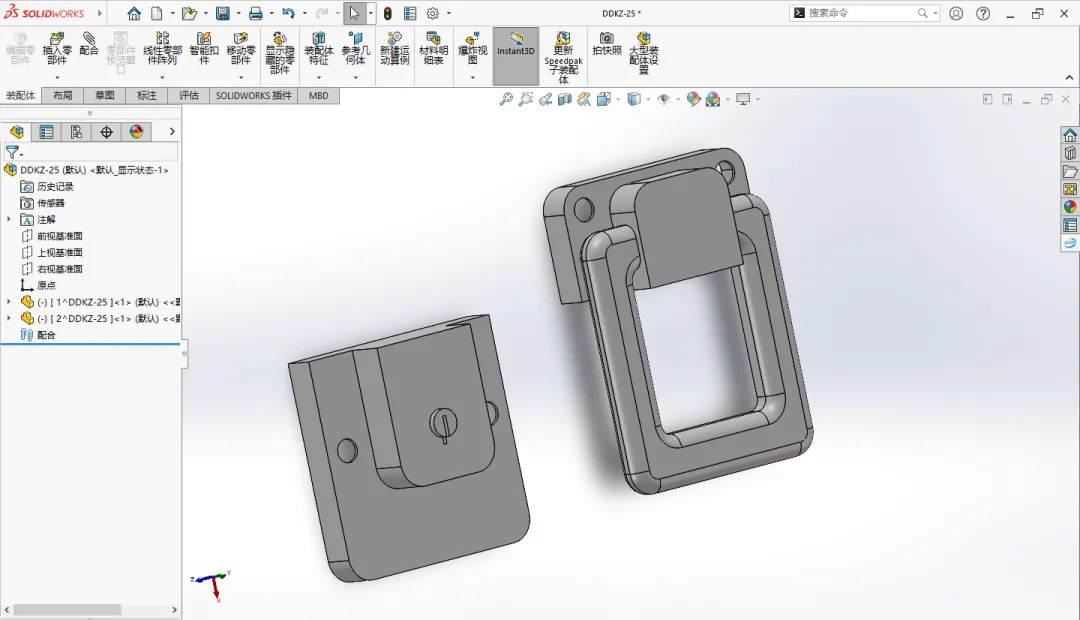Expand the dropdown under 插入零部件
1080x620 pixels.
pos(57,78)
